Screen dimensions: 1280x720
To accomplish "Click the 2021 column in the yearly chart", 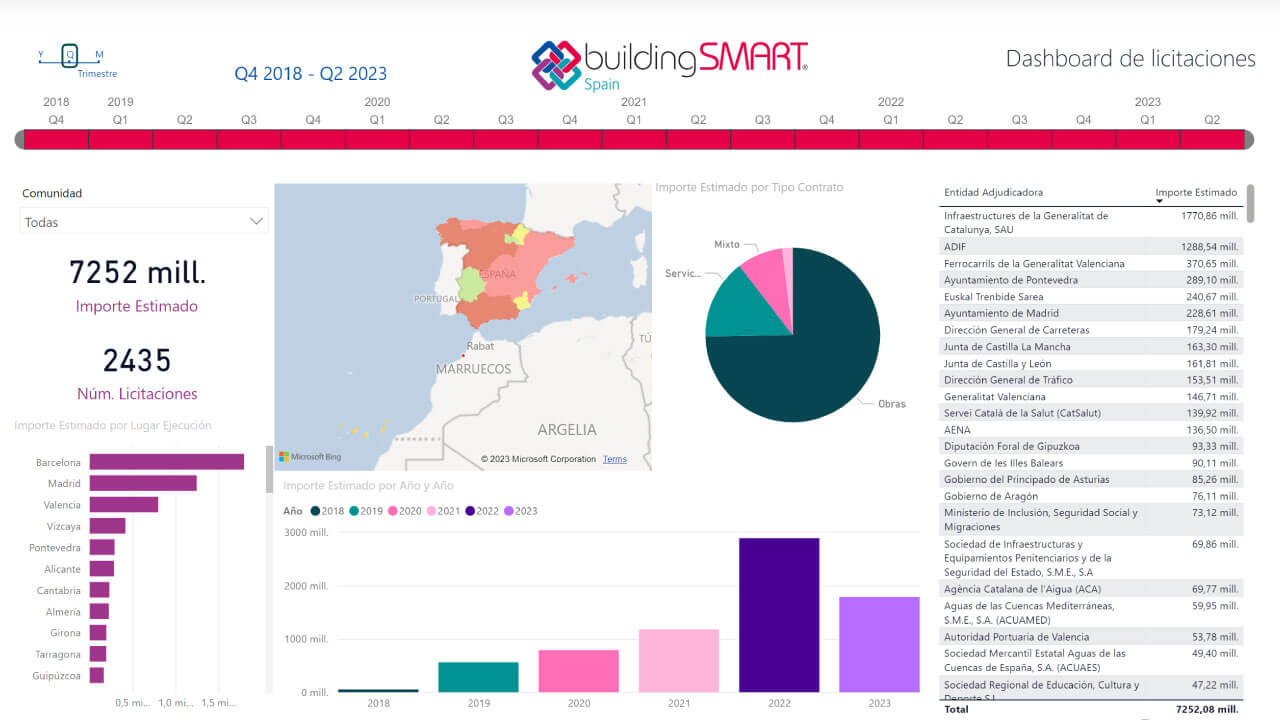I will [x=679, y=660].
